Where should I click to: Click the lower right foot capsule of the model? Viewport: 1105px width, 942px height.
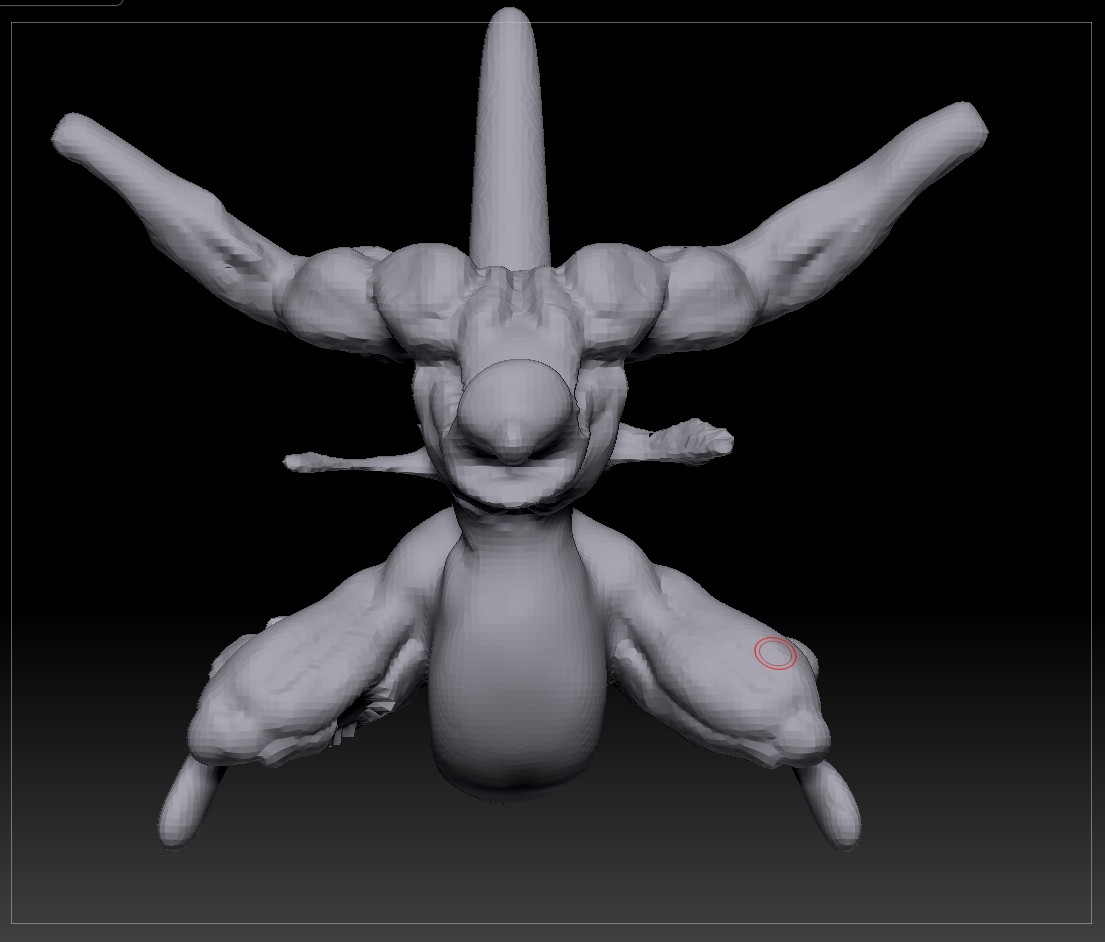tap(832, 805)
